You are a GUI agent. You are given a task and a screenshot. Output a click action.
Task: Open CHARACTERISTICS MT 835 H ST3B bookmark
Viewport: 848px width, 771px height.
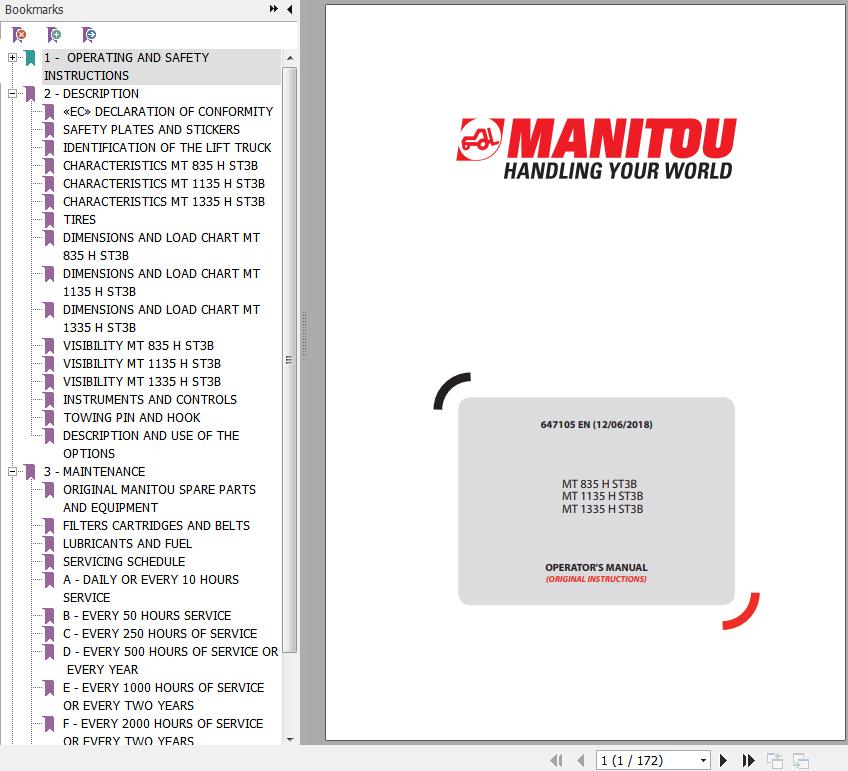tap(161, 165)
